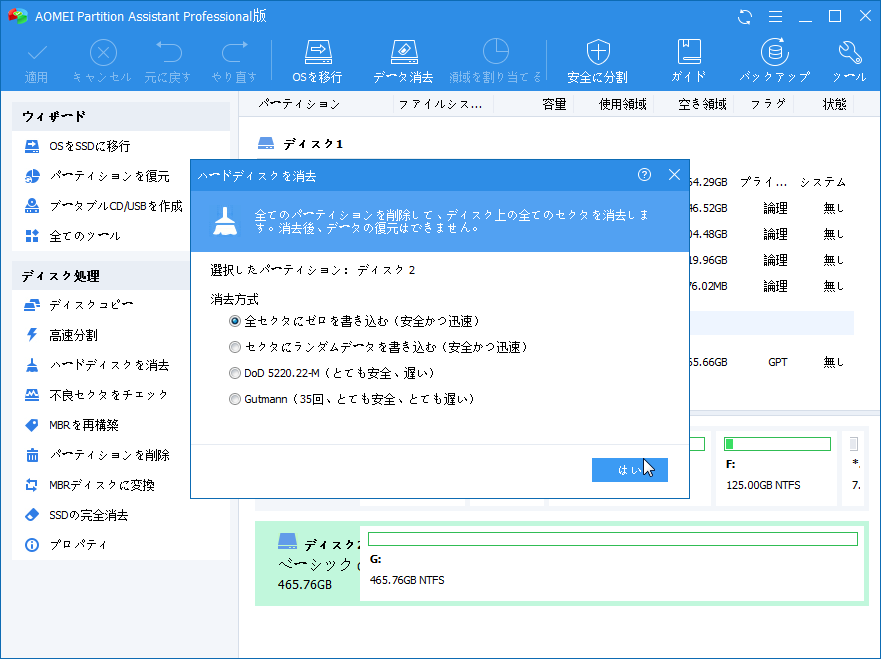Click the 容量 column header

click(554, 104)
